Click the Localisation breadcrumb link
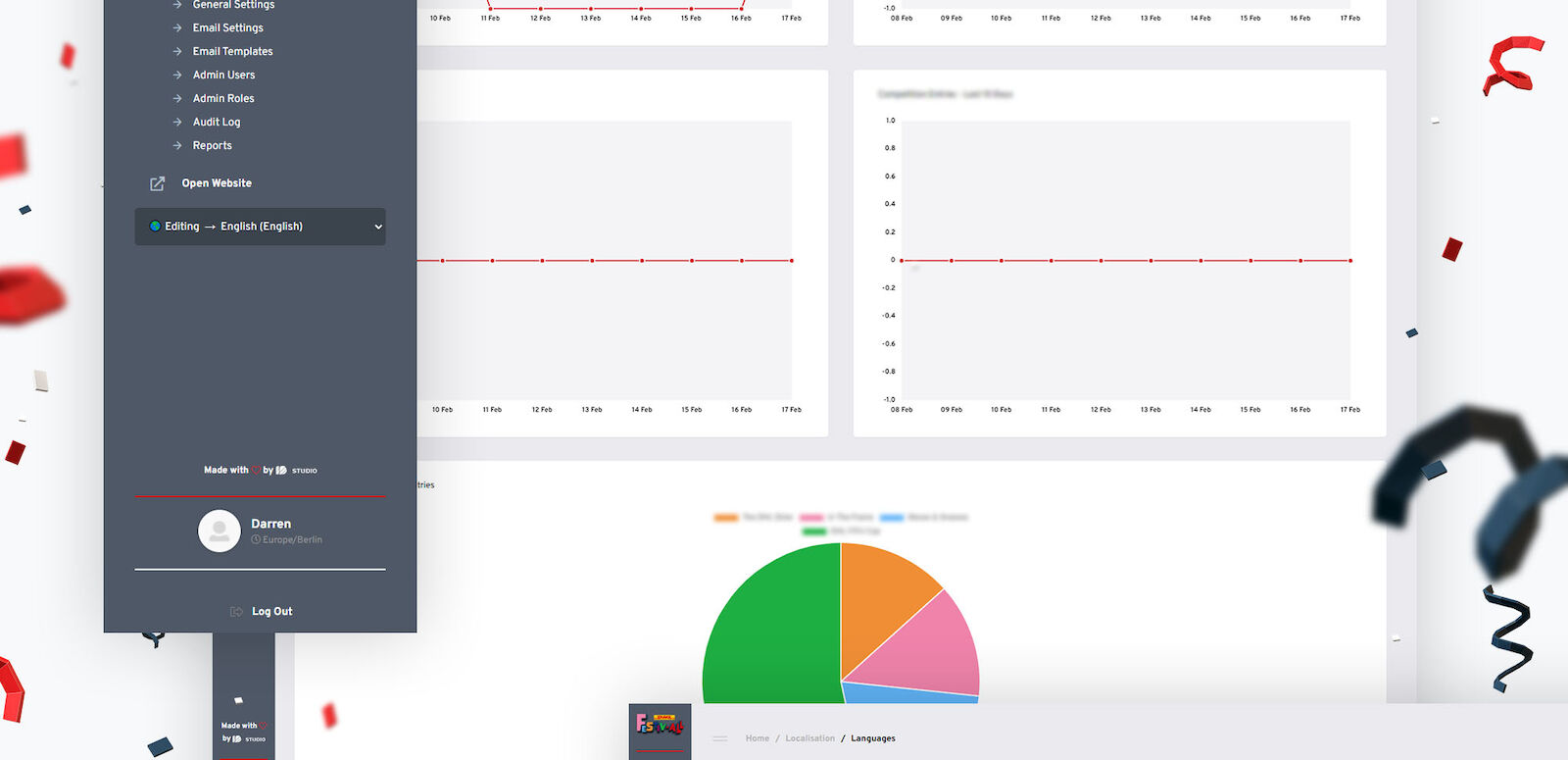 point(809,738)
